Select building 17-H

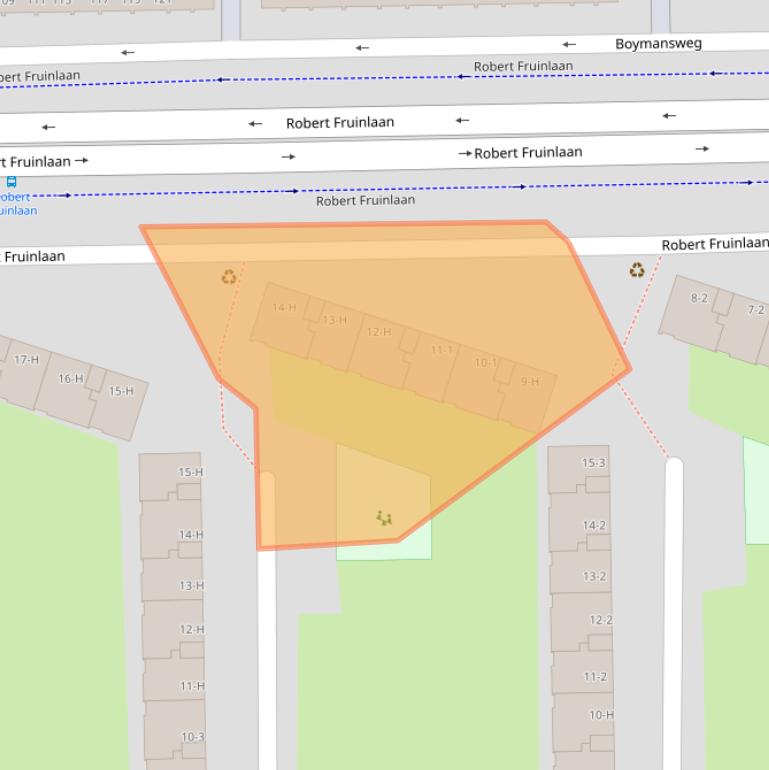pos(25,360)
